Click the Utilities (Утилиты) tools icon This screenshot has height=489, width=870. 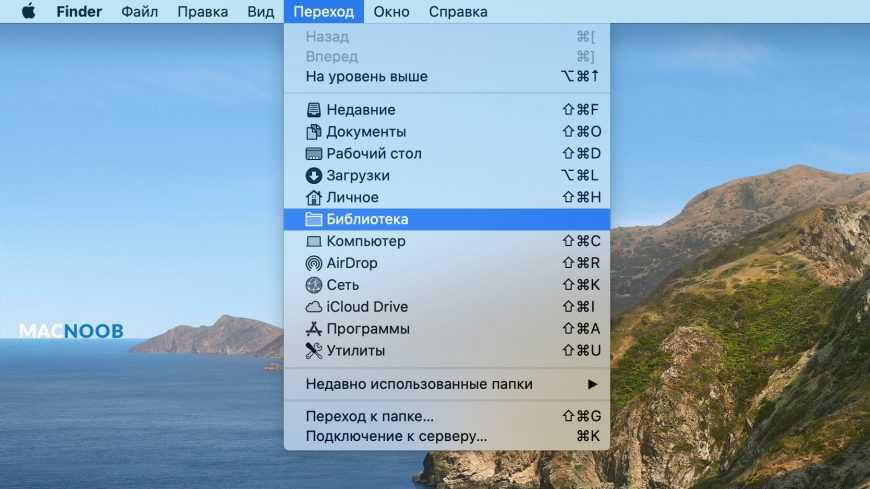(x=313, y=351)
